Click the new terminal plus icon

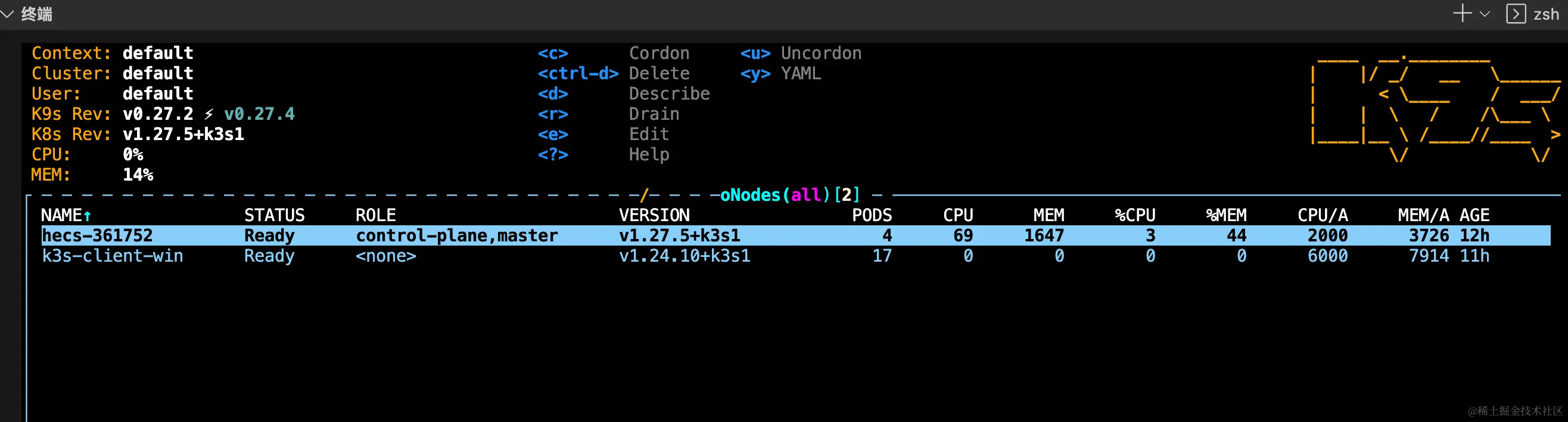coord(1462,13)
